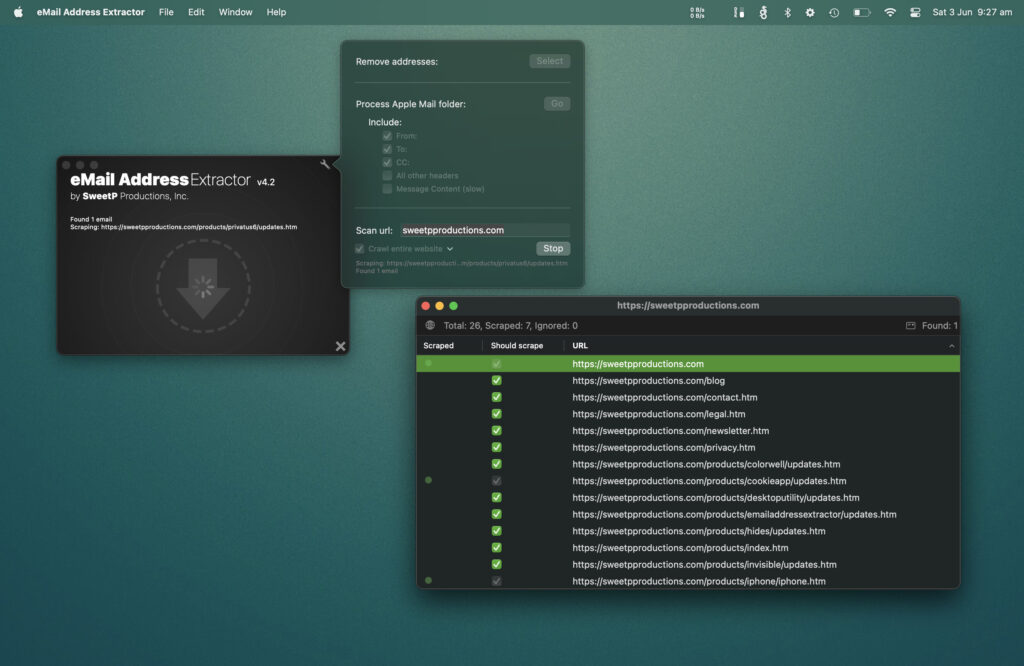Click the Select button for Remove addresses
The width and height of the screenshot is (1024, 666).
tap(549, 61)
